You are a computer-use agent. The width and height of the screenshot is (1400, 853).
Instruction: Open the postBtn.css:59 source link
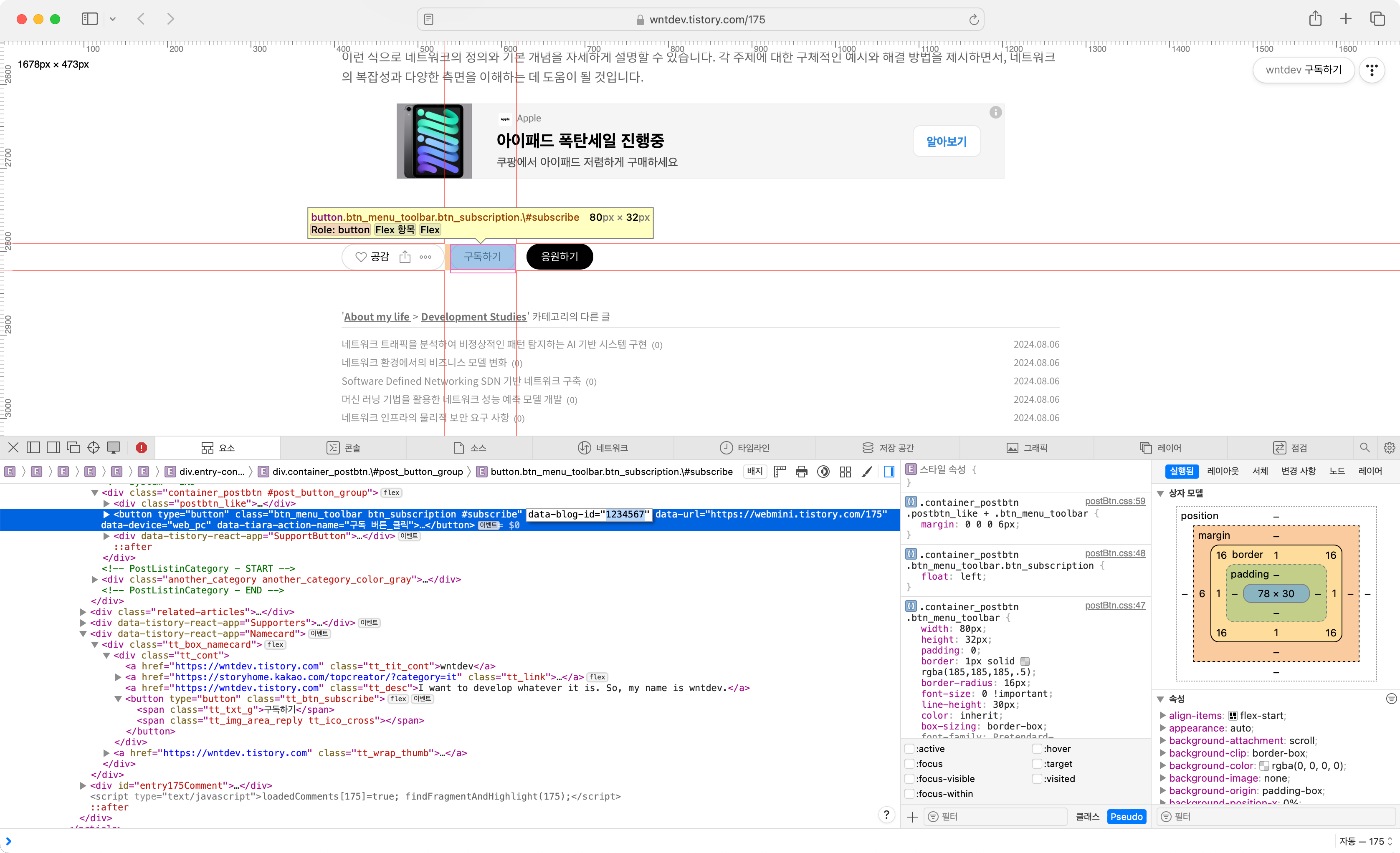click(x=1114, y=501)
